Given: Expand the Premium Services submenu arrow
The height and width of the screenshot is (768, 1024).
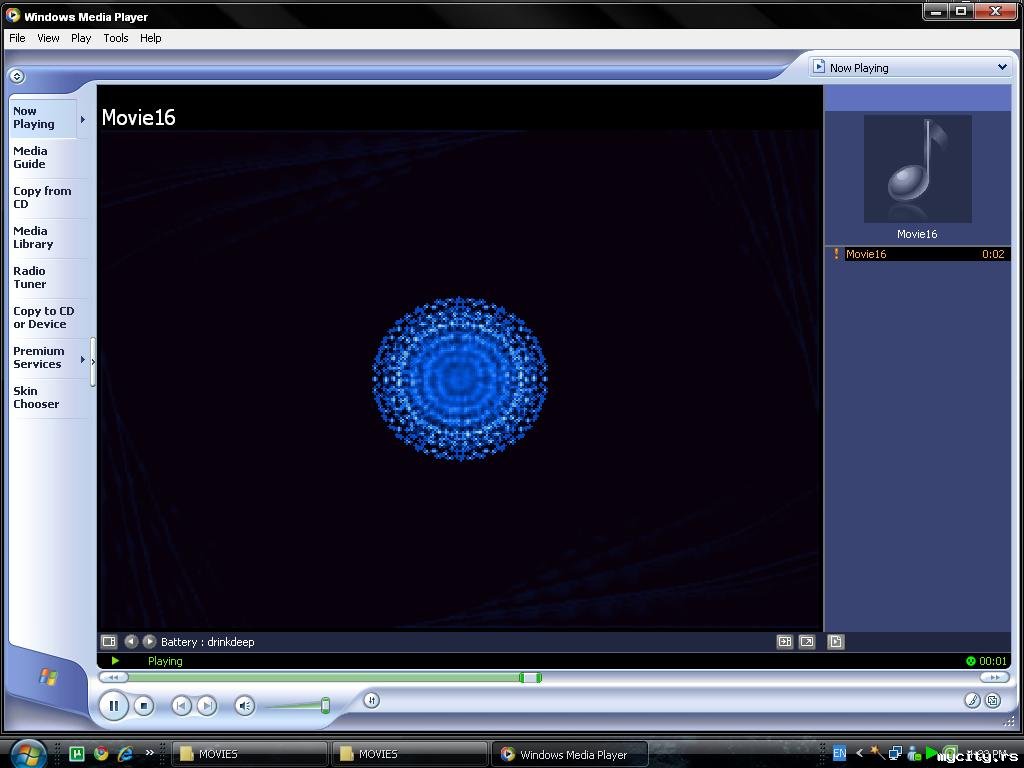Looking at the screenshot, I should (82, 359).
